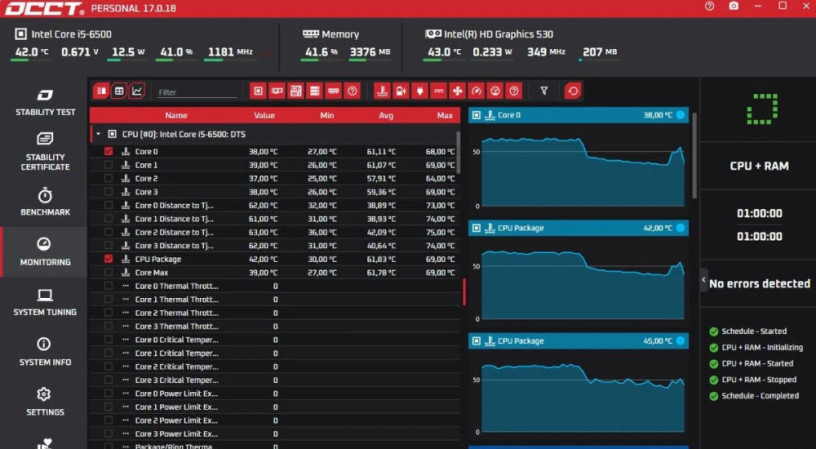Toggle storage sensors filter icon

point(314,91)
